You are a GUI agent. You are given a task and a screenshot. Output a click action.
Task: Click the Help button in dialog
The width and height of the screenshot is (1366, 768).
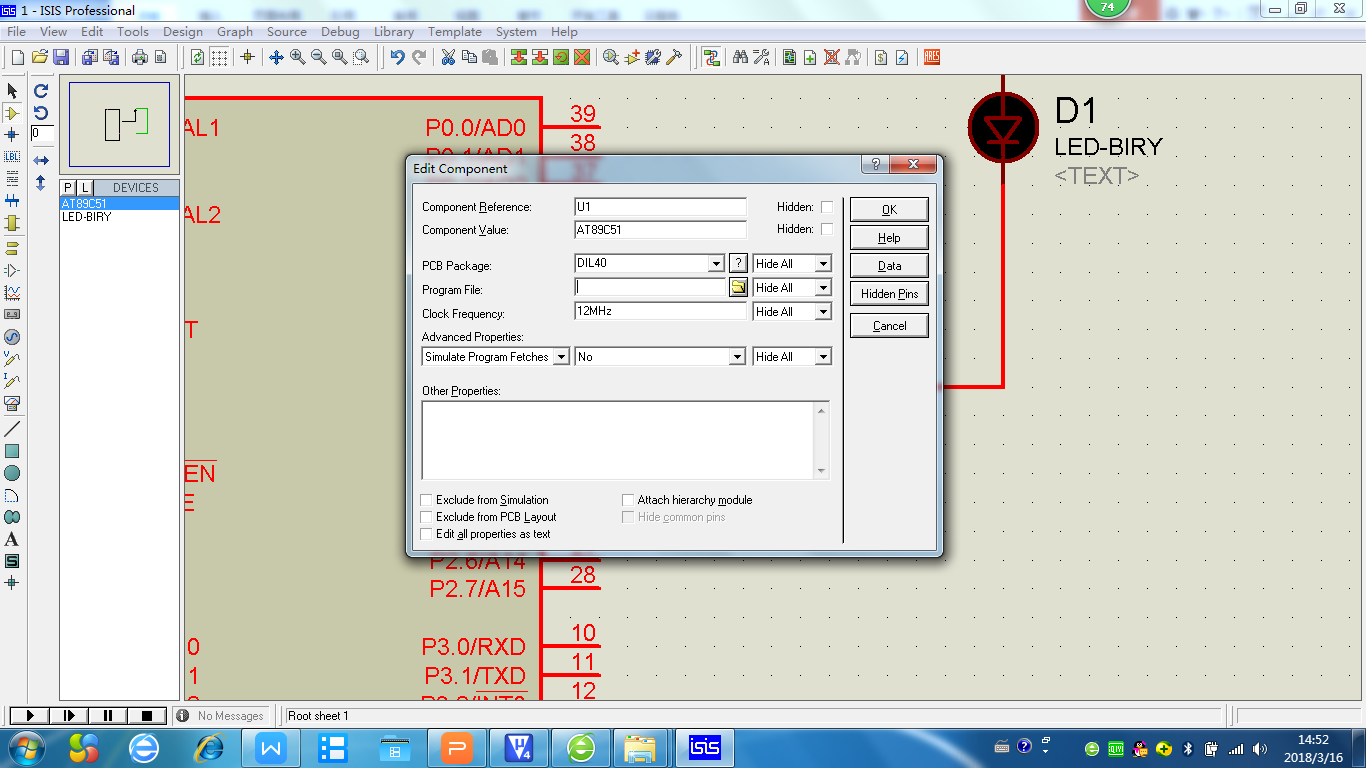pyautogui.click(x=889, y=238)
